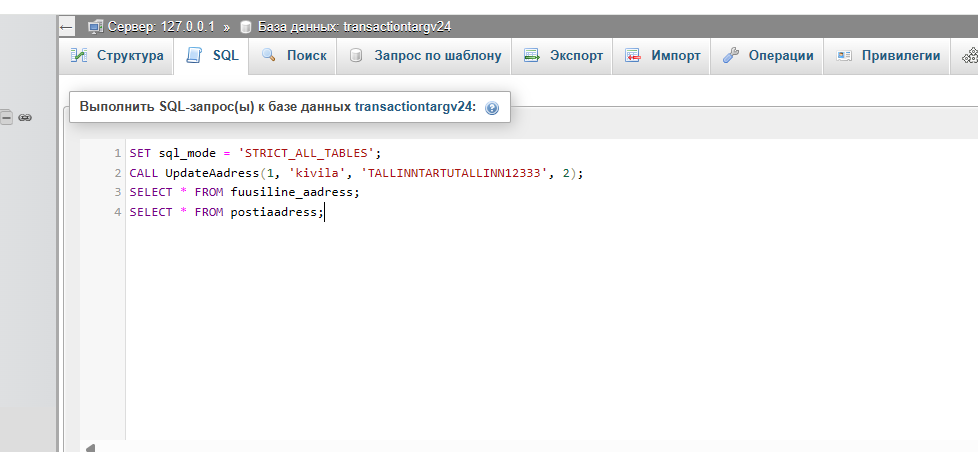Image resolution: width=978 pixels, height=452 pixels.
Task: Click the wrench icon of Операции
Action: click(730, 55)
